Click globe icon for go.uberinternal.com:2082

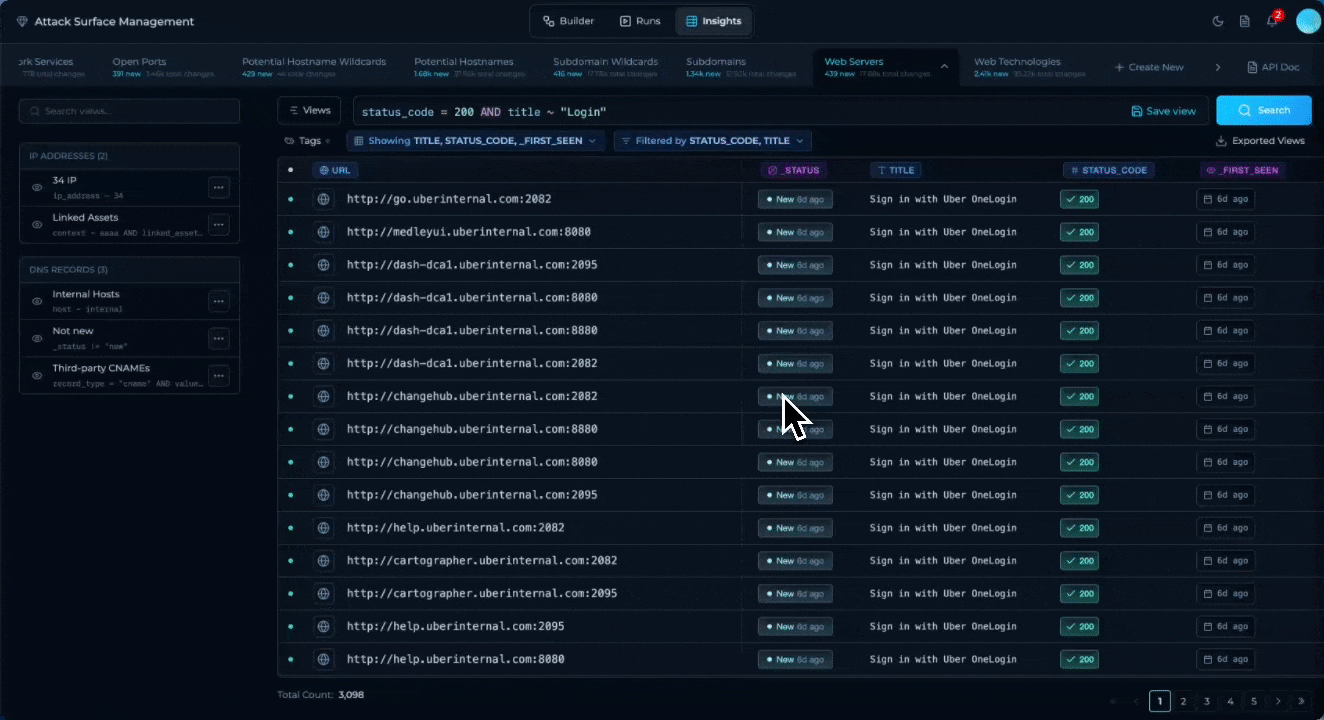tap(323, 199)
